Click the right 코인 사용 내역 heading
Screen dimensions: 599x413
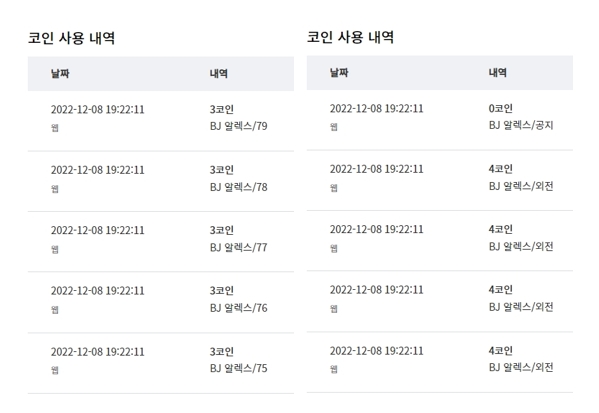point(350,37)
